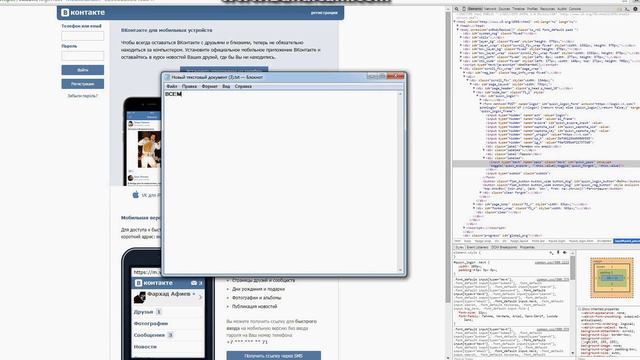Viewport: 640px width, 360px height.
Task: Click the Телефон или email input field
Action: (x=83, y=36)
